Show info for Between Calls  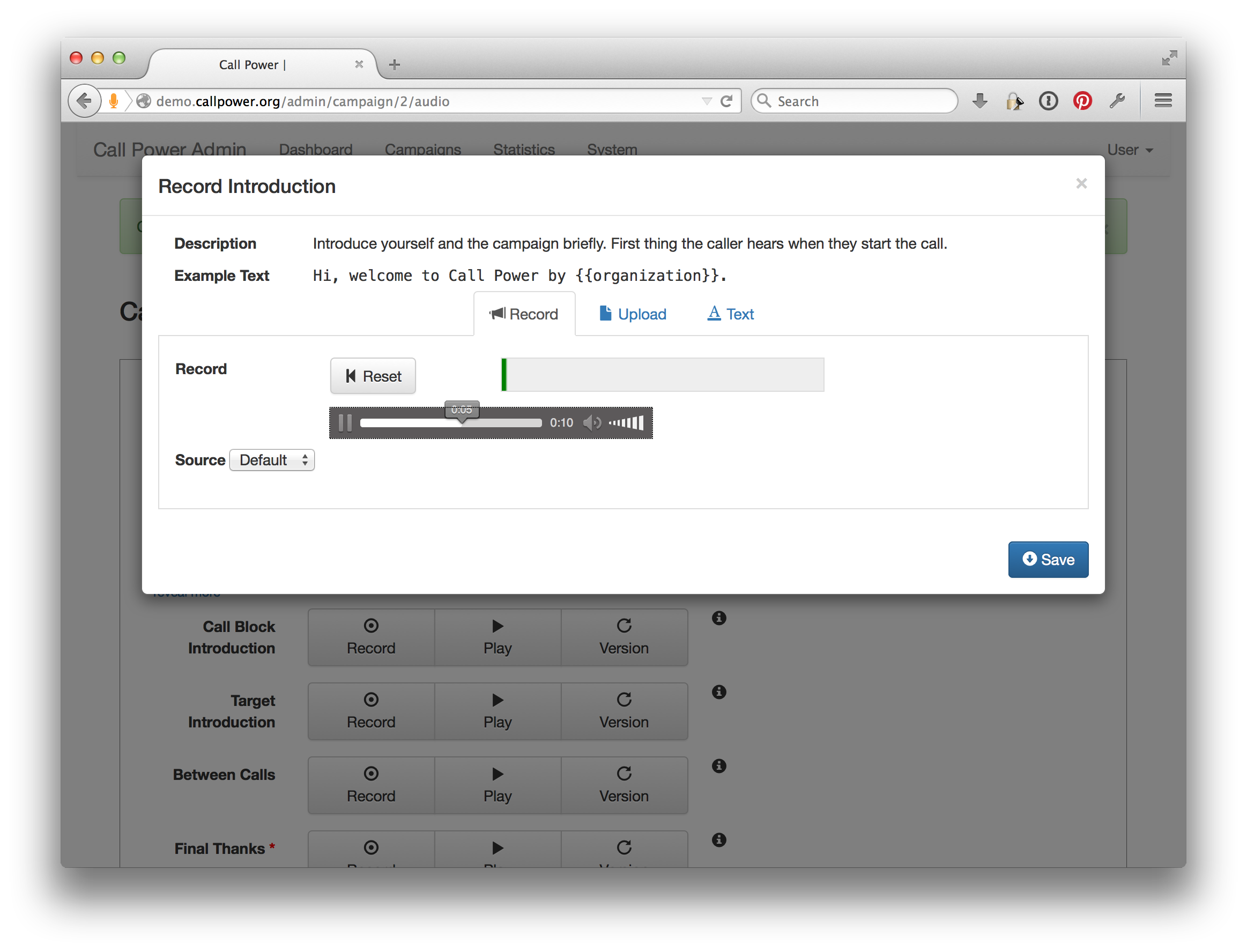click(x=719, y=766)
